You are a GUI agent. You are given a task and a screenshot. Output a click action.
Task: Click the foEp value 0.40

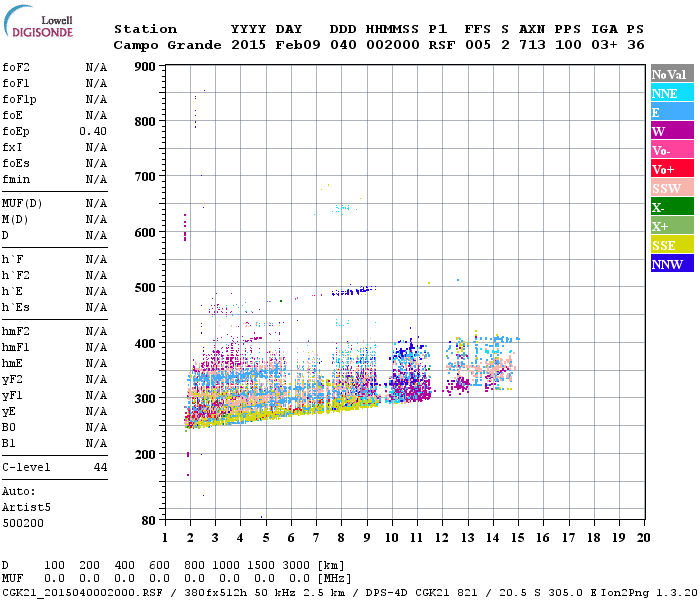pyautogui.click(x=93, y=131)
